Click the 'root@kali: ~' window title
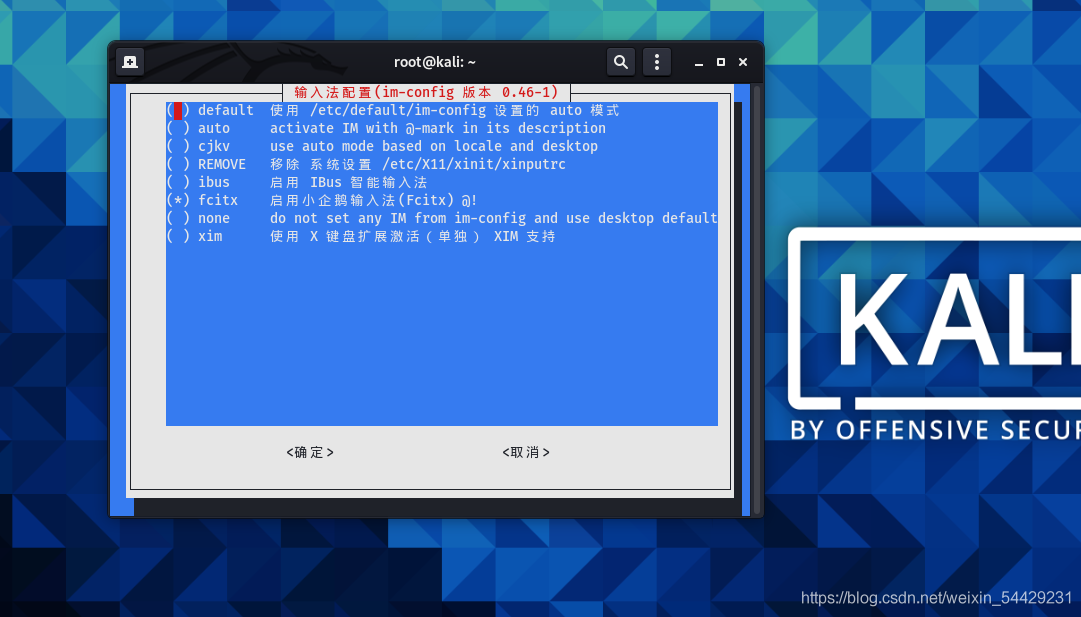Image resolution: width=1081 pixels, height=617 pixels. pyautogui.click(x=435, y=62)
